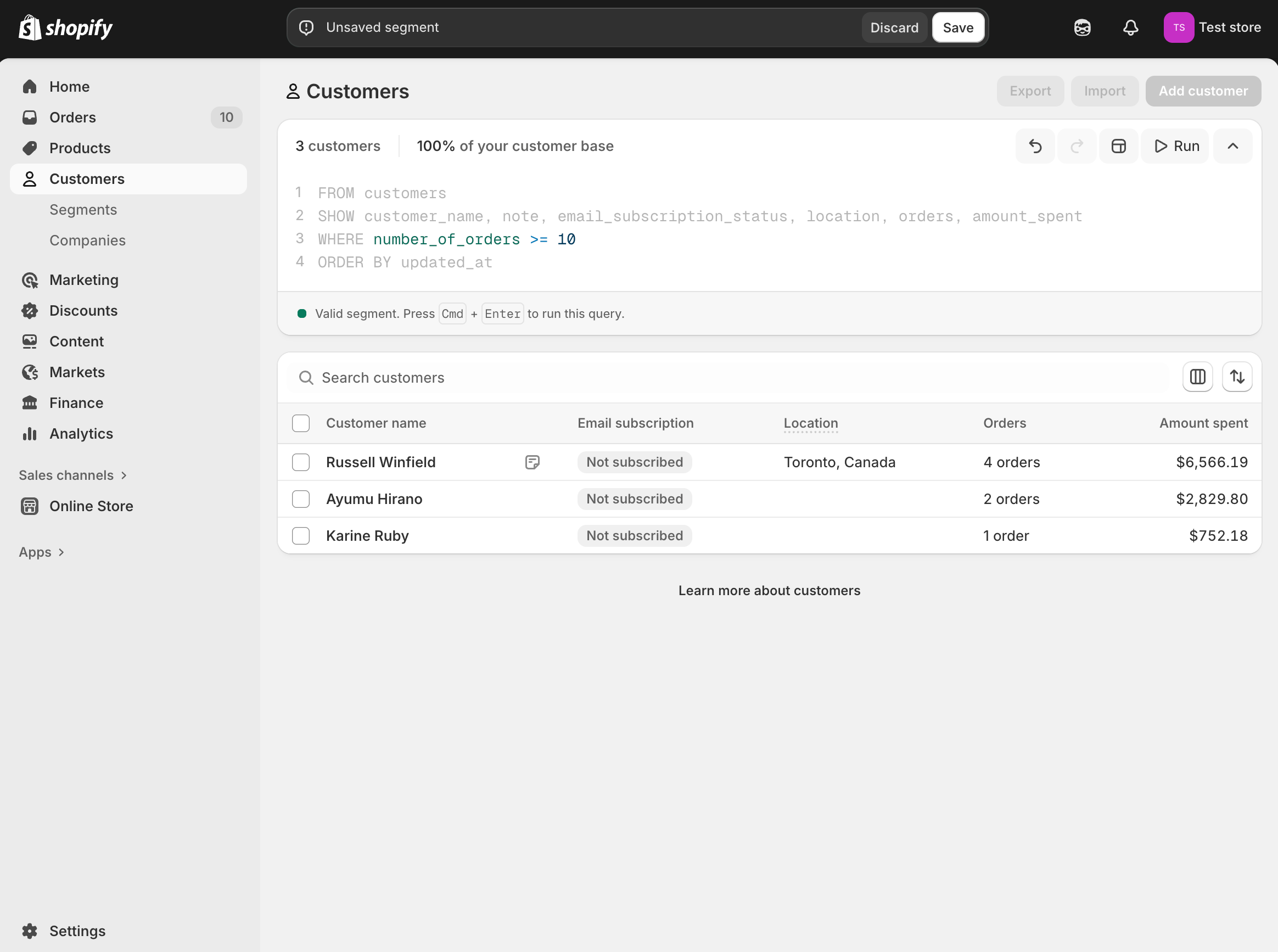
Task: Click the Finance bank icon
Action: (x=30, y=403)
